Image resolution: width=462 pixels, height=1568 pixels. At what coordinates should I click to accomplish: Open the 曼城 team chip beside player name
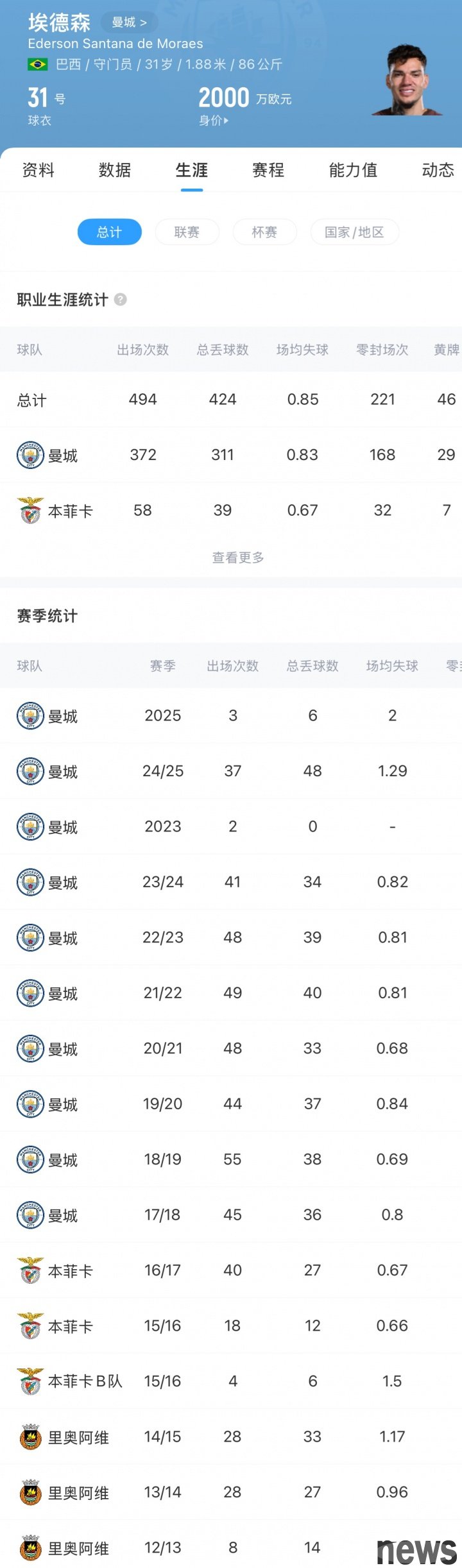point(129,22)
